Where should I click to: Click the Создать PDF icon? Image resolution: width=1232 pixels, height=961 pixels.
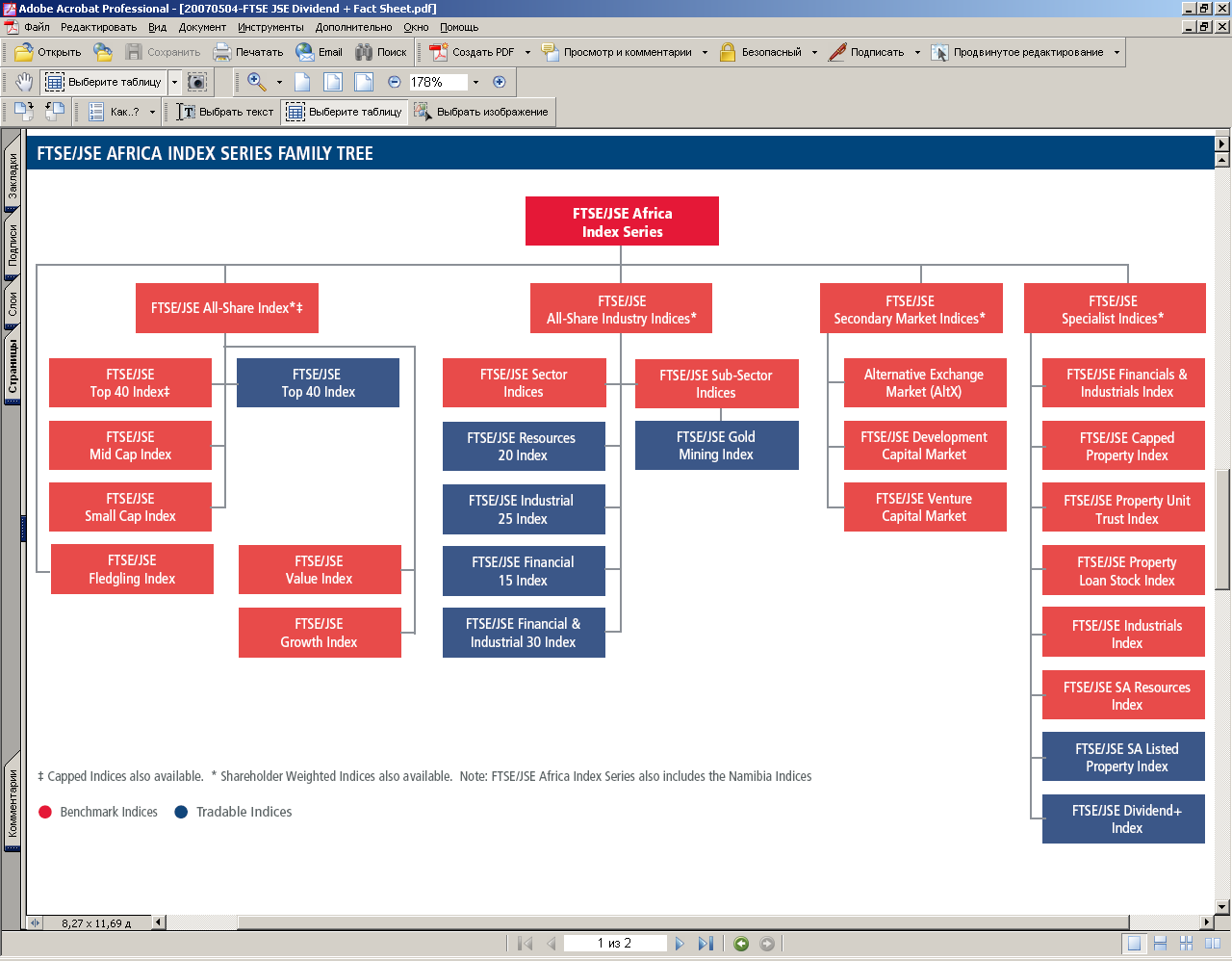click(x=439, y=52)
